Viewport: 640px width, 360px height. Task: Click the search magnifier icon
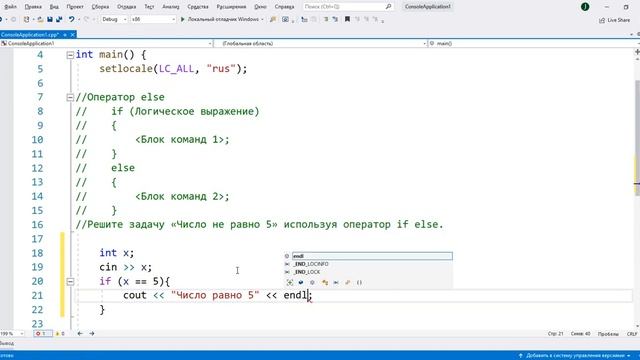point(388,7)
